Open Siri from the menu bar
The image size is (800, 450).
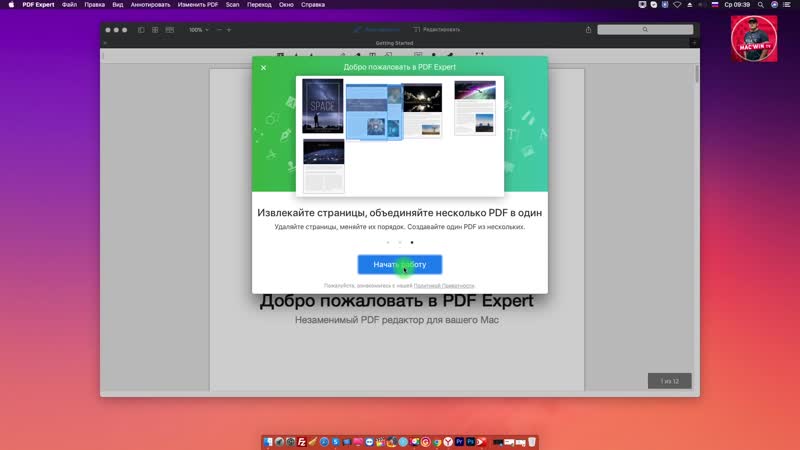[x=774, y=5]
